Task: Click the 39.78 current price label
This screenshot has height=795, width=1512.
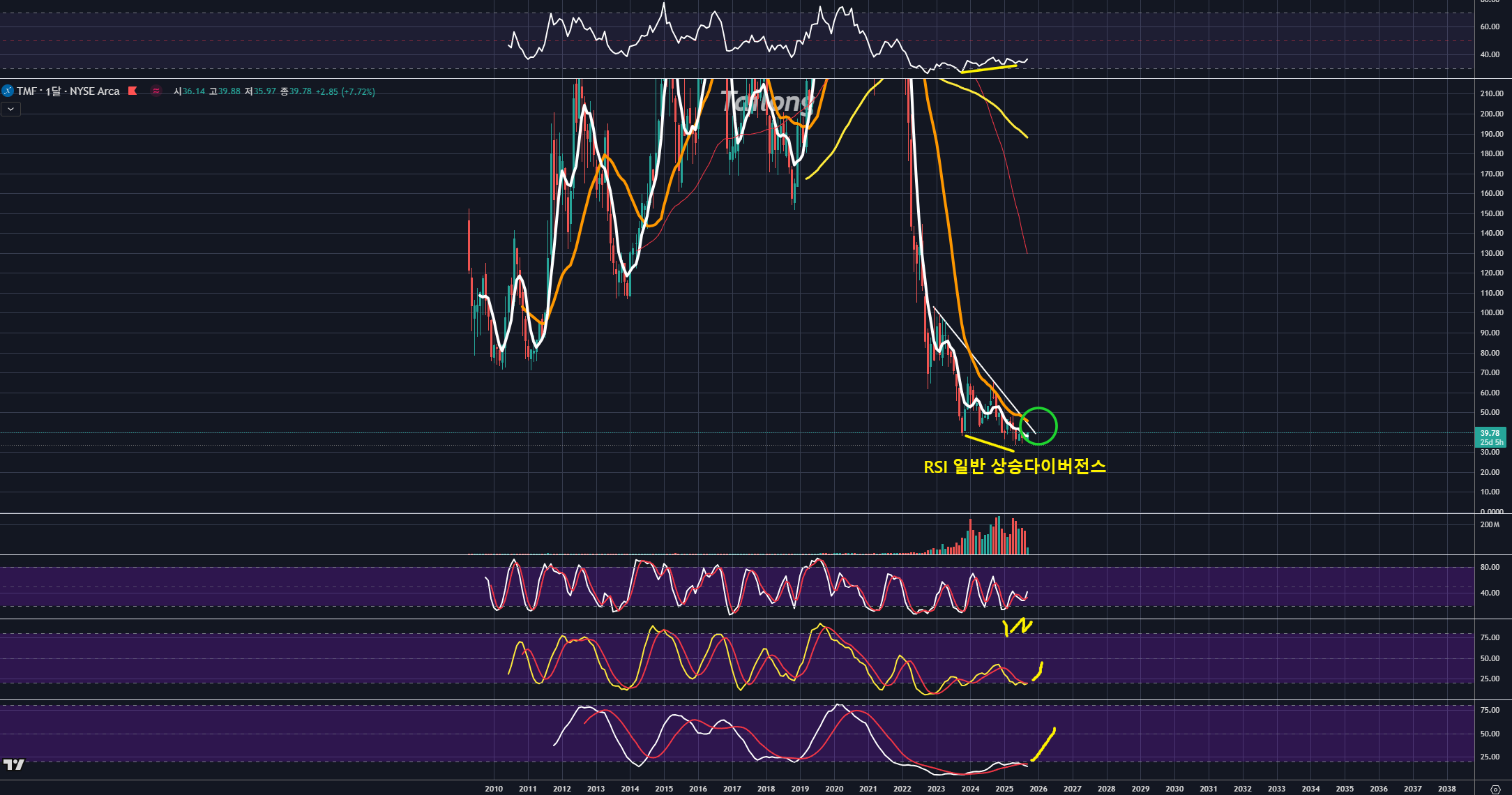Action: (x=1490, y=434)
